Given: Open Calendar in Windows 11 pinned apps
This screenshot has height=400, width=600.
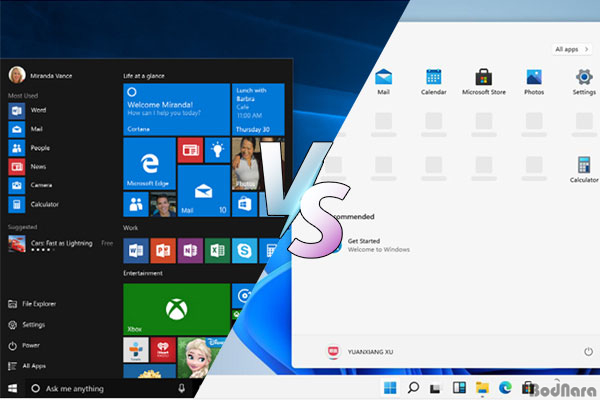Looking at the screenshot, I should pyautogui.click(x=434, y=82).
